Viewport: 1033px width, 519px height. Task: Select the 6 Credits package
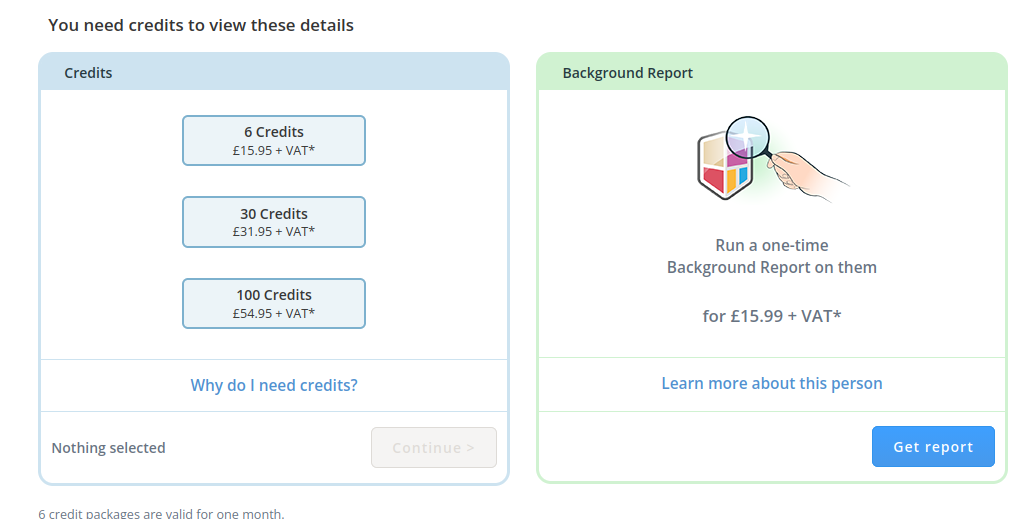click(x=274, y=141)
